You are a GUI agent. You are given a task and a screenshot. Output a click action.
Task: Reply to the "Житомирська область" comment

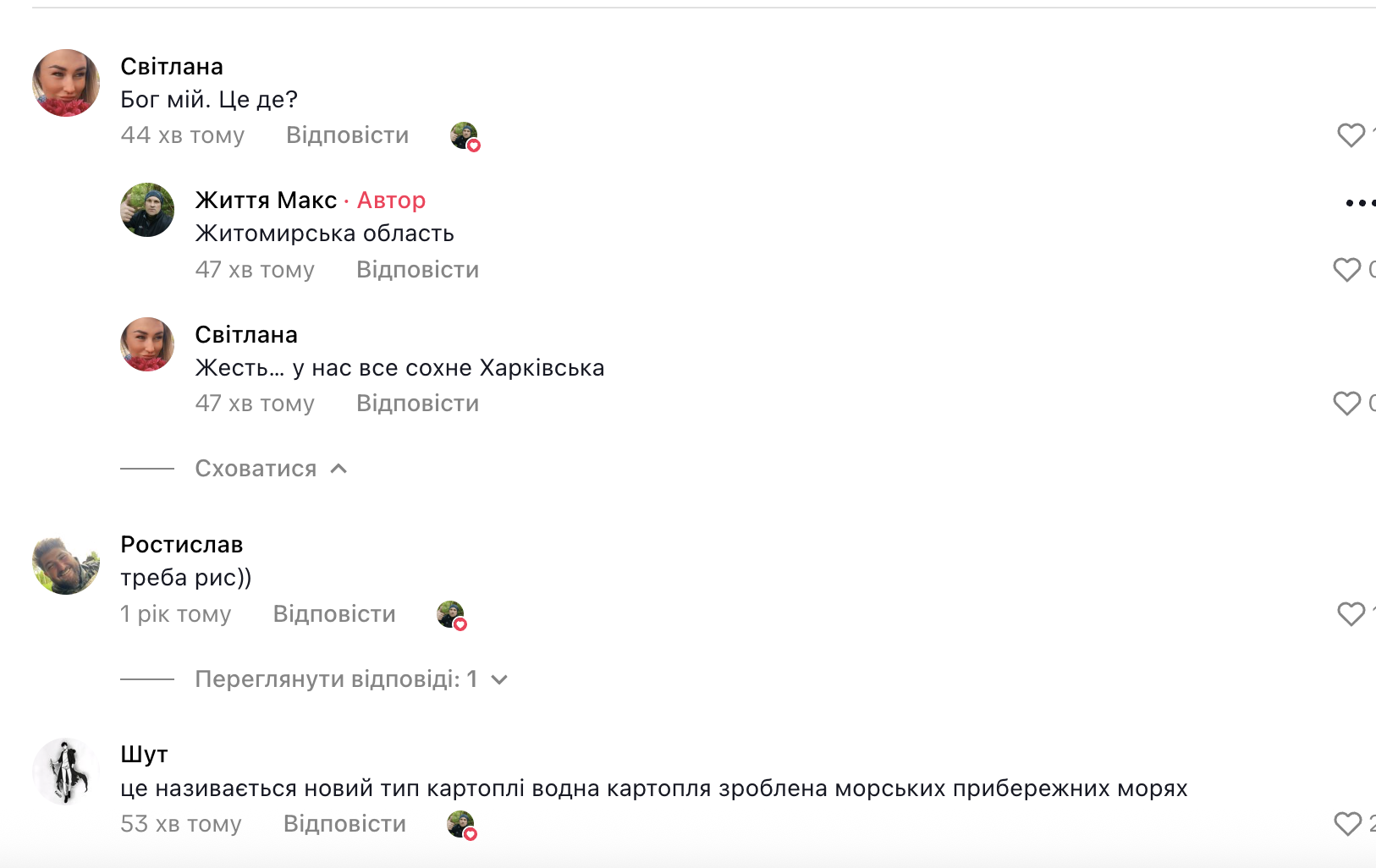[x=417, y=270]
